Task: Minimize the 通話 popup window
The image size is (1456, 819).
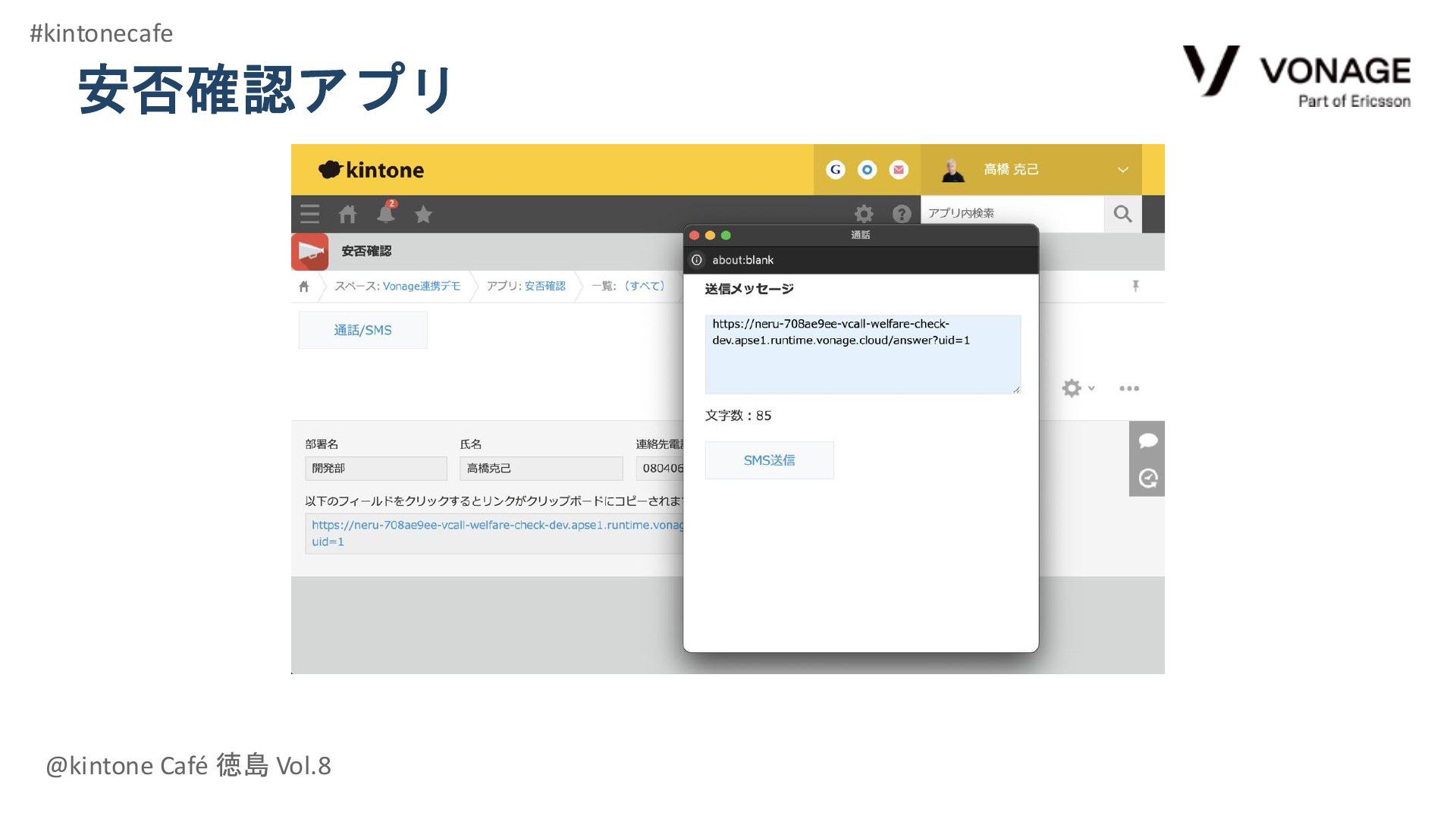Action: 710,235
